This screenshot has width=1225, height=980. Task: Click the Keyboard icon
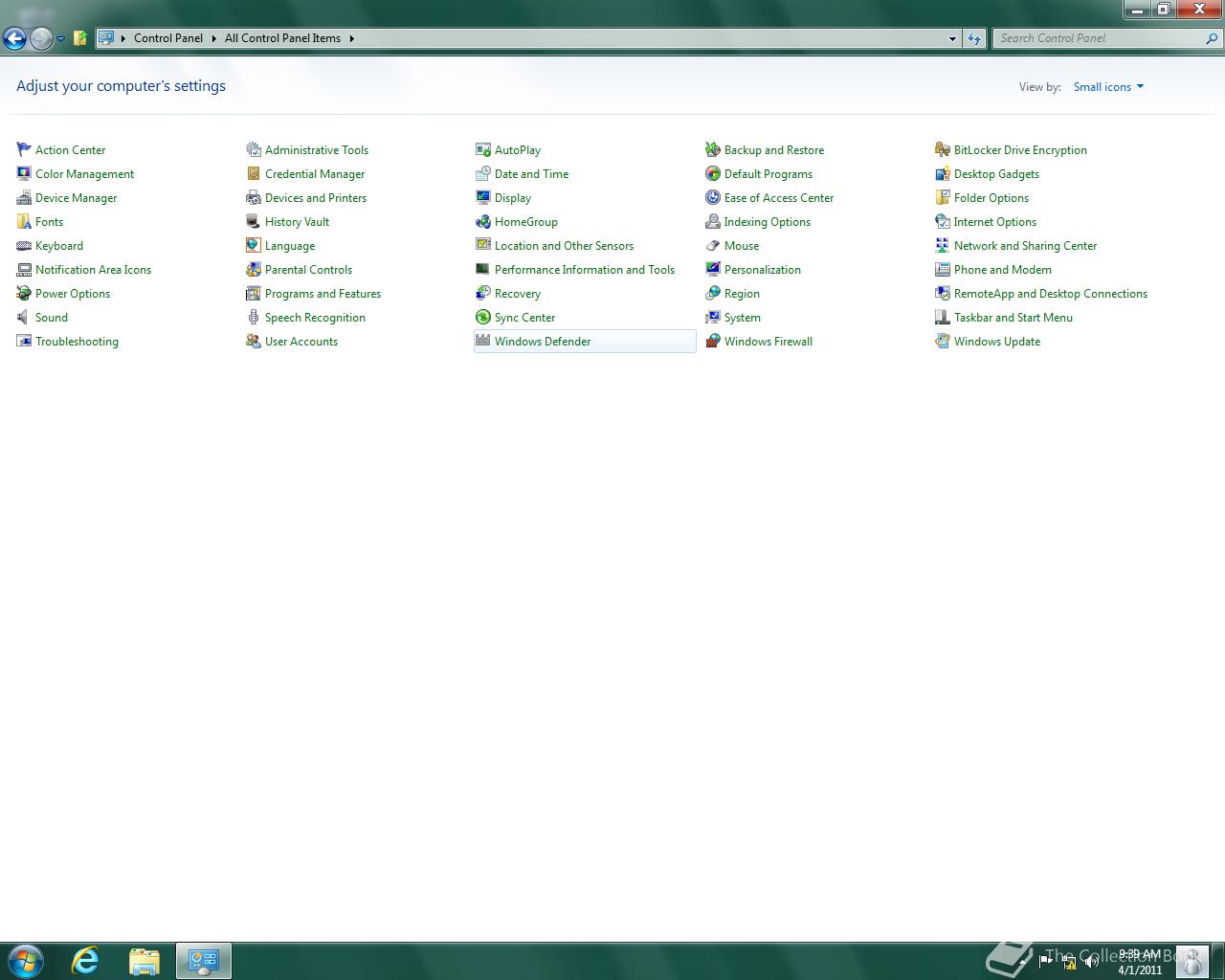(x=24, y=245)
